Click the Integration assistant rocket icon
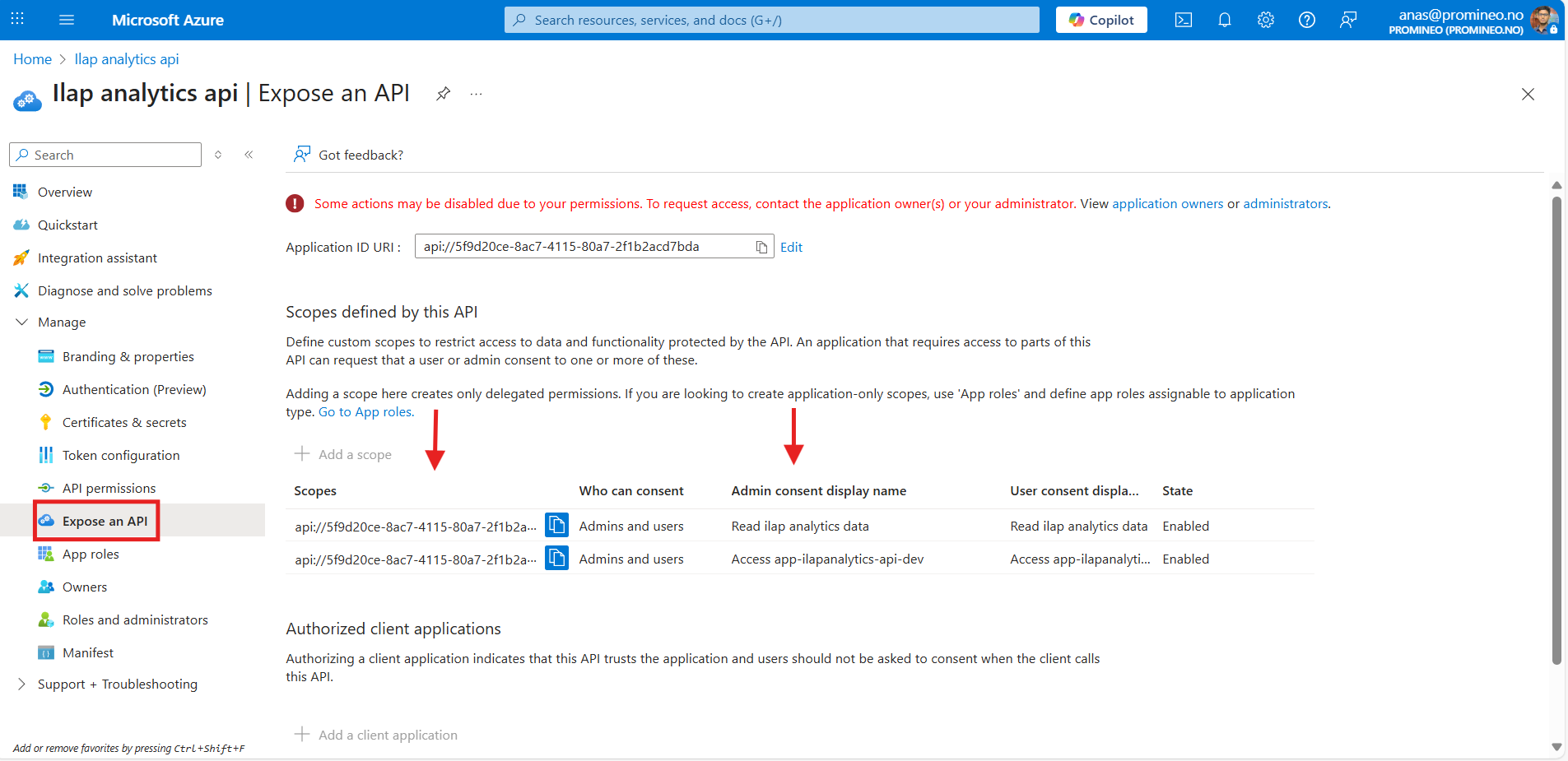1568x761 pixels. coord(21,258)
